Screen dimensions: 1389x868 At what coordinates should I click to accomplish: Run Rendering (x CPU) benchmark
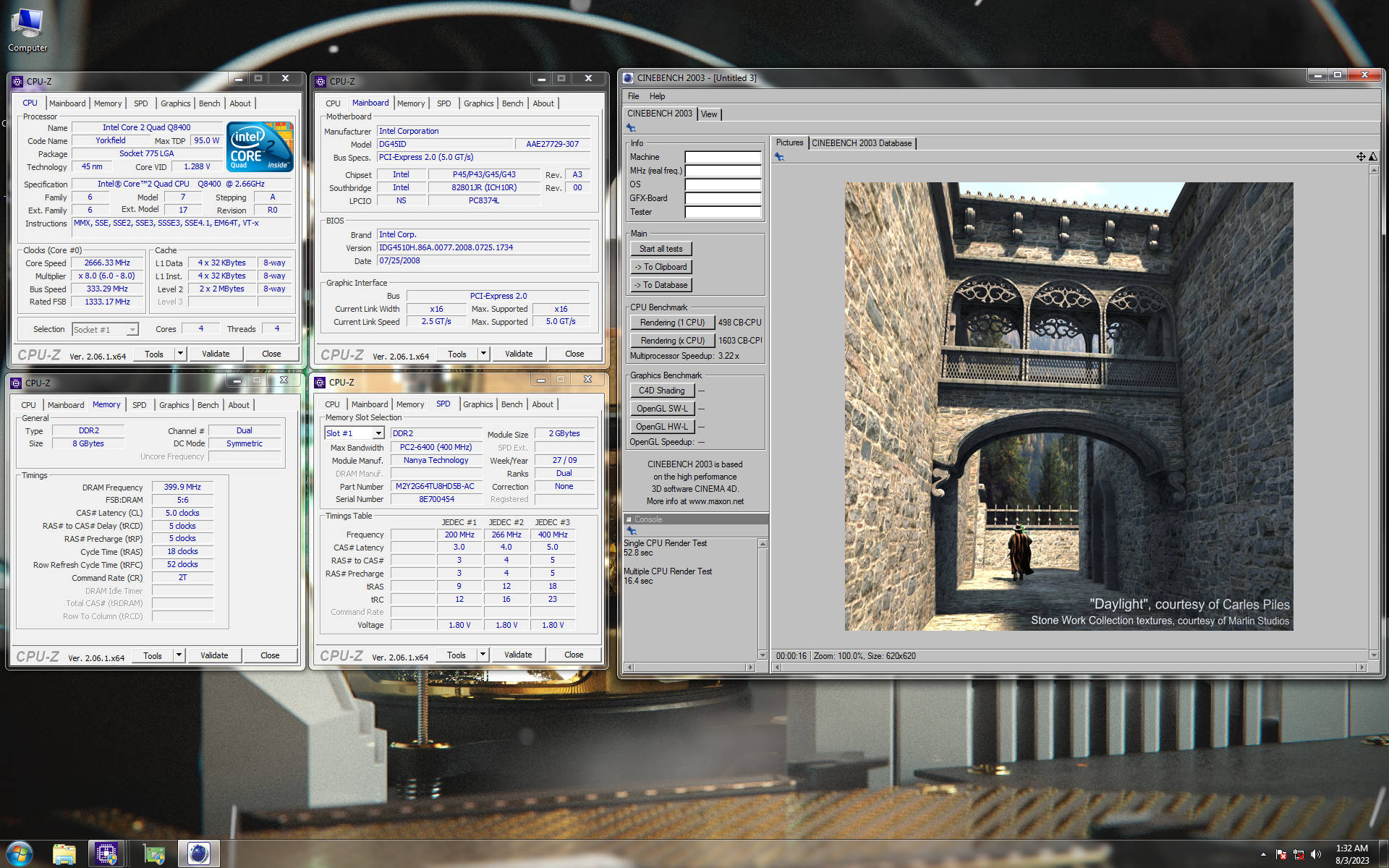[x=672, y=341]
